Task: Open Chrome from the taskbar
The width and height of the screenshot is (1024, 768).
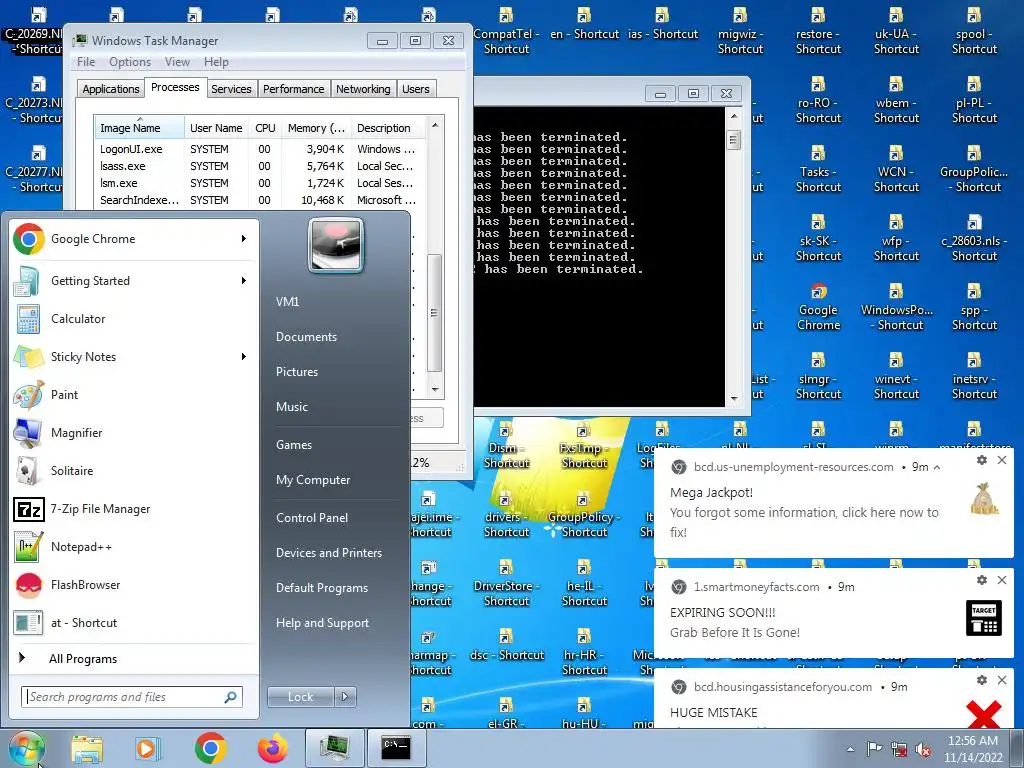Action: pyautogui.click(x=210, y=748)
